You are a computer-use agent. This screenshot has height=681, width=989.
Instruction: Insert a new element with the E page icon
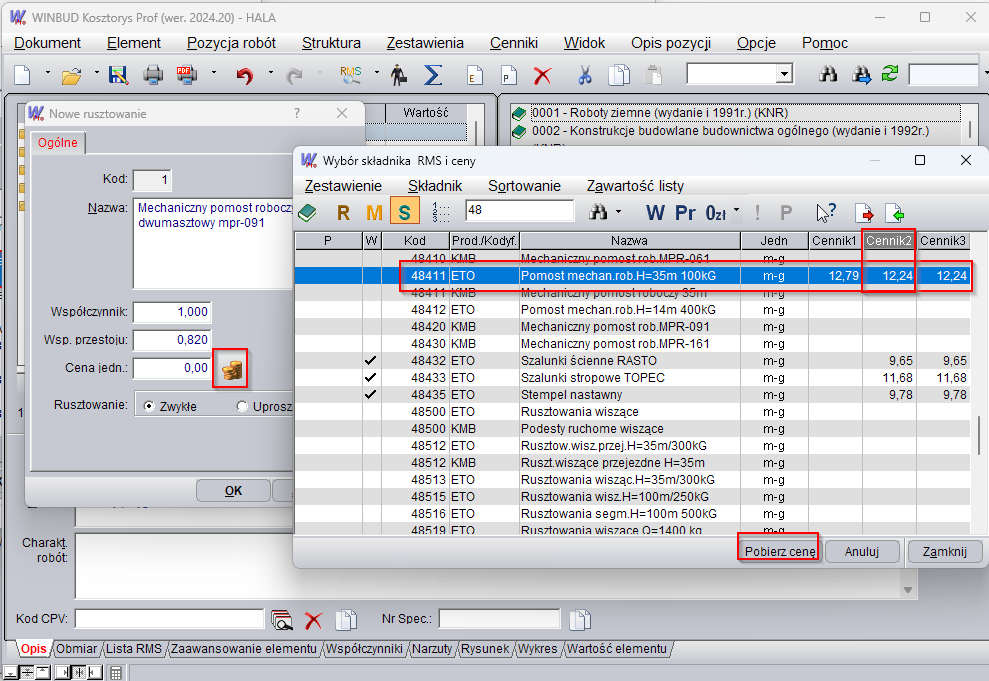[474, 75]
